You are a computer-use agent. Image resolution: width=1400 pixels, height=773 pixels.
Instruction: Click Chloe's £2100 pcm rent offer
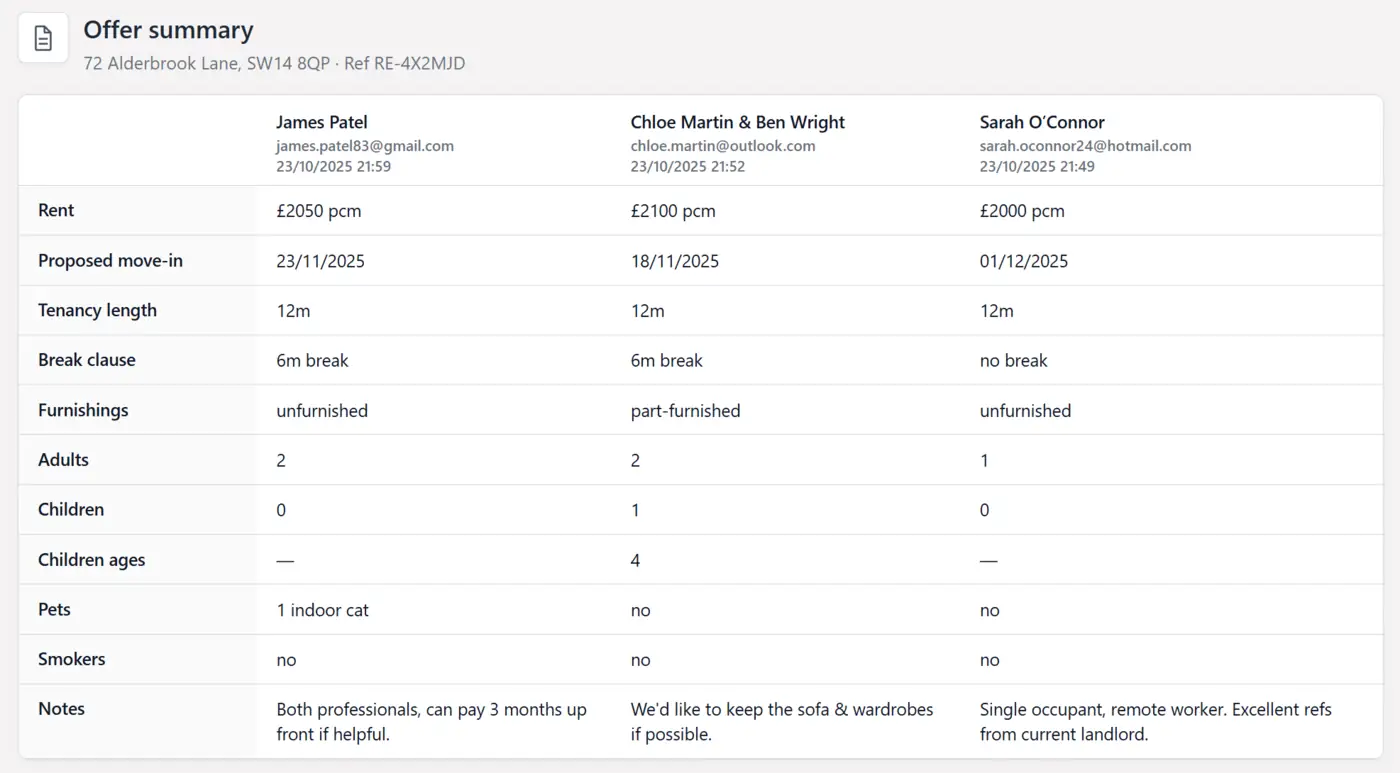point(673,210)
